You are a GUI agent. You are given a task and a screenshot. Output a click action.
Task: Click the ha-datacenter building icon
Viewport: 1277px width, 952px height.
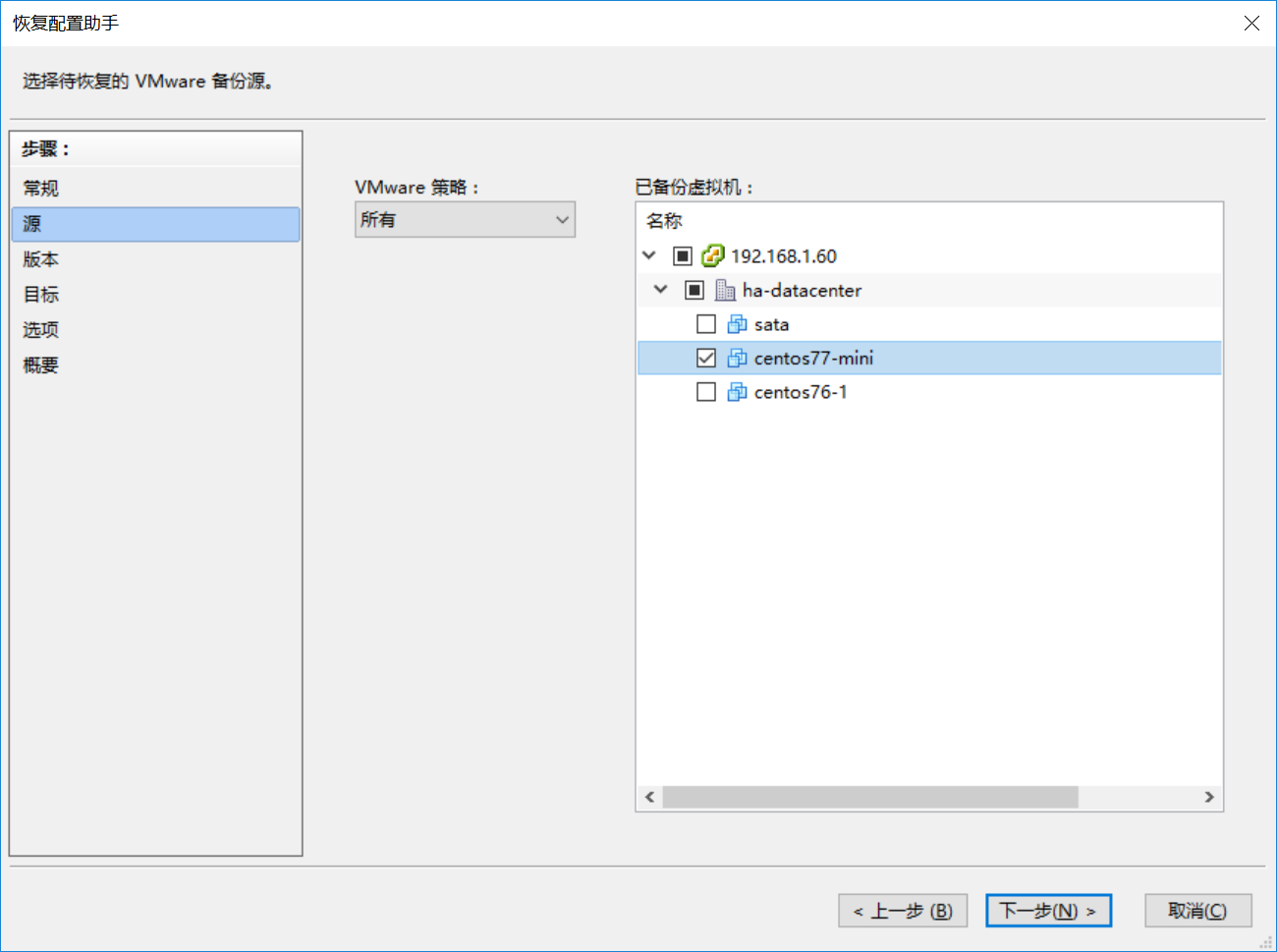pos(725,291)
